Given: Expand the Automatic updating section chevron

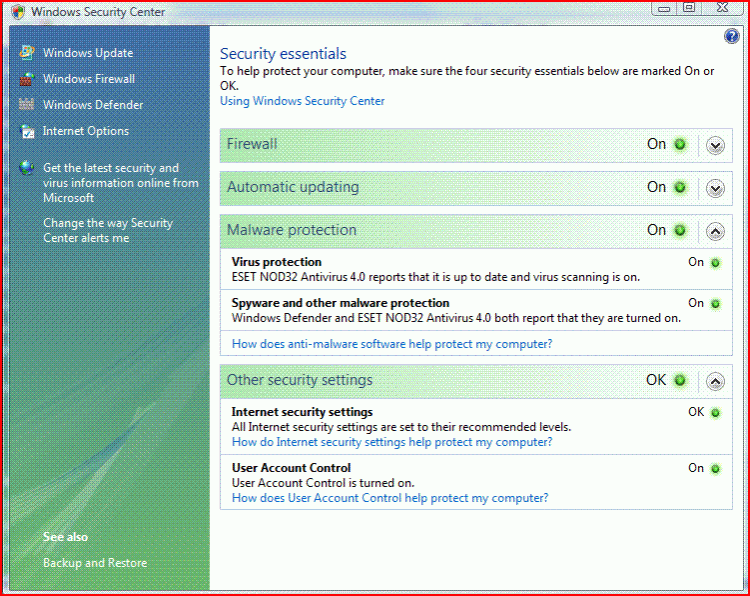Looking at the screenshot, I should click(715, 188).
